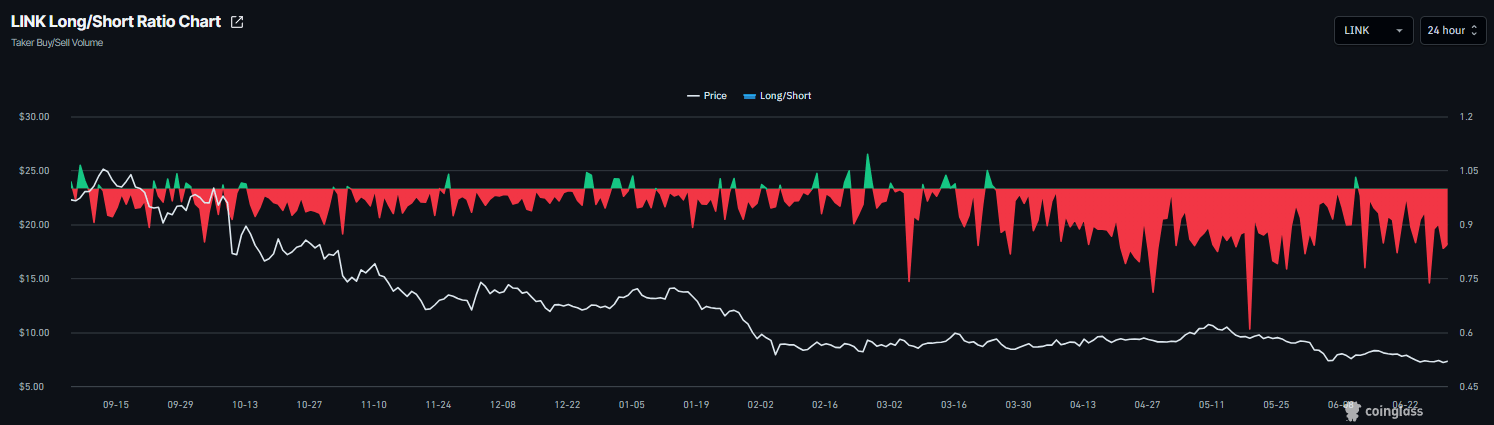Open the LINK coin dropdown
This screenshot has width=1494, height=425.
coord(1373,31)
